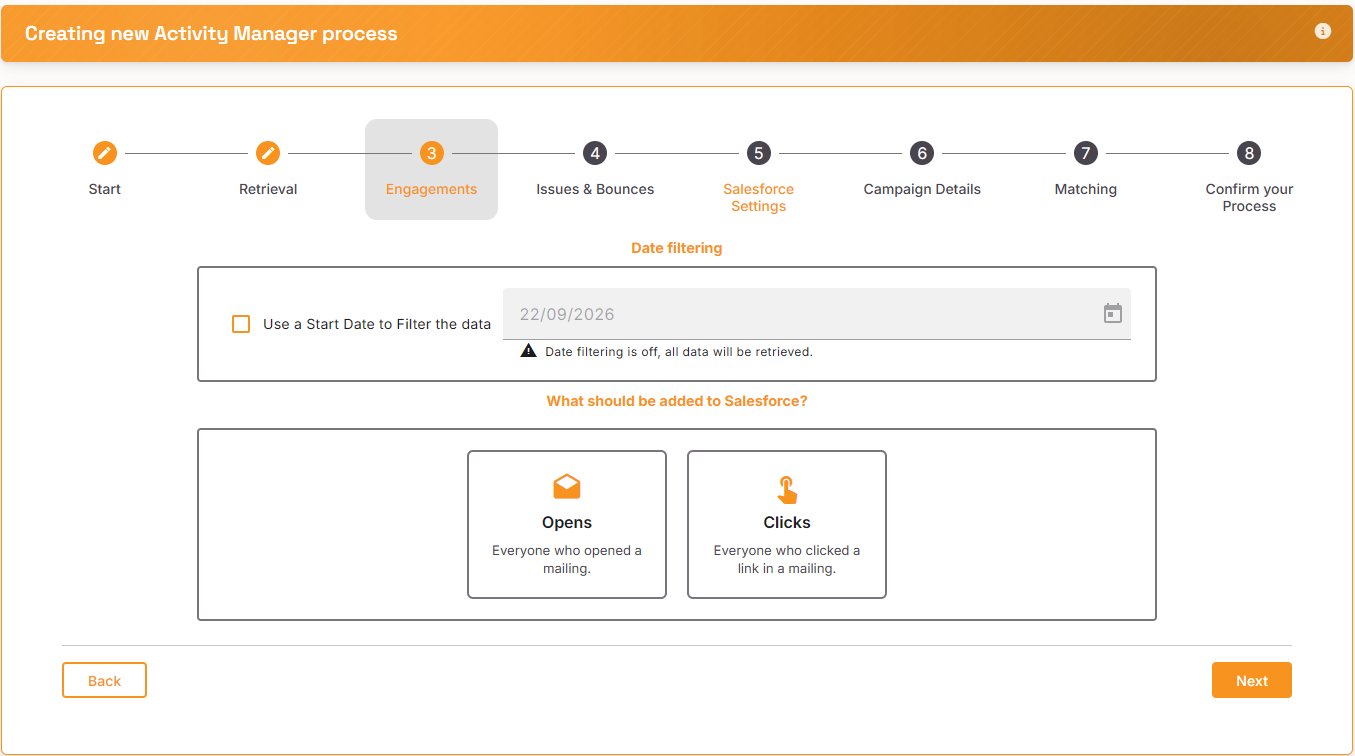Enable Use a Start Date checkbox

241,324
